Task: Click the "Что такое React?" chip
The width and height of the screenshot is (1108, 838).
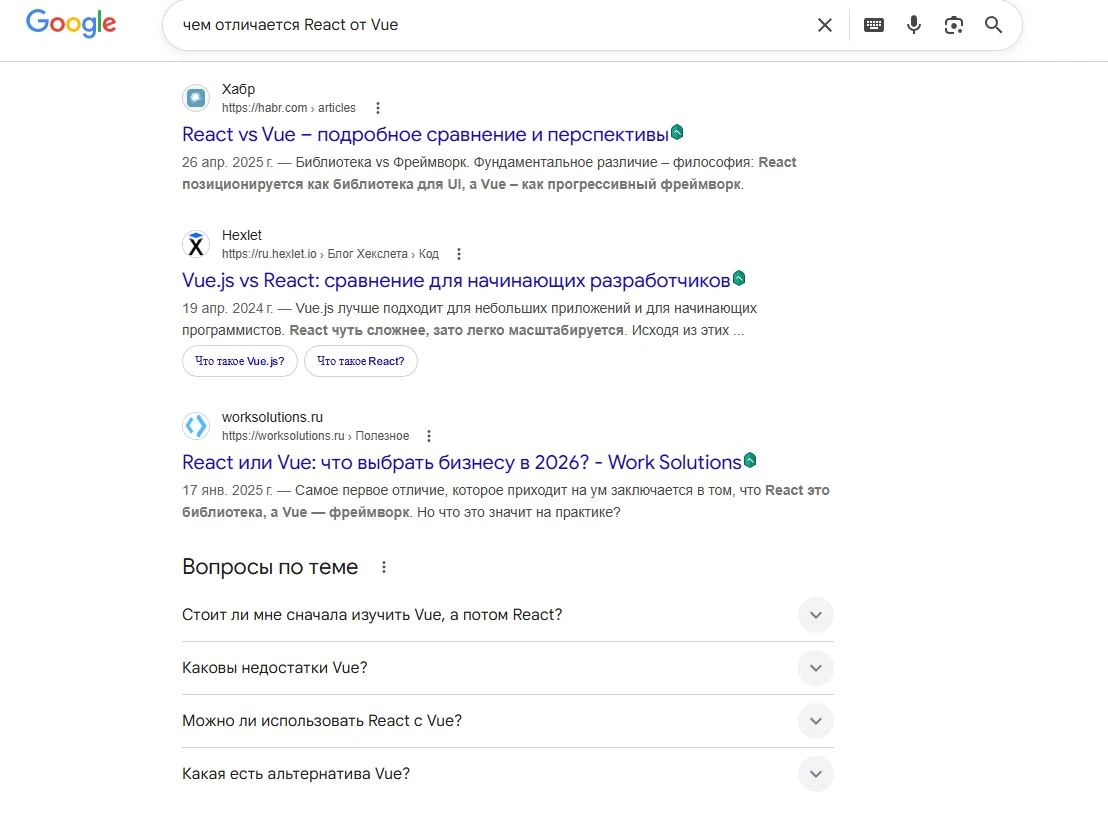Action: tap(361, 361)
